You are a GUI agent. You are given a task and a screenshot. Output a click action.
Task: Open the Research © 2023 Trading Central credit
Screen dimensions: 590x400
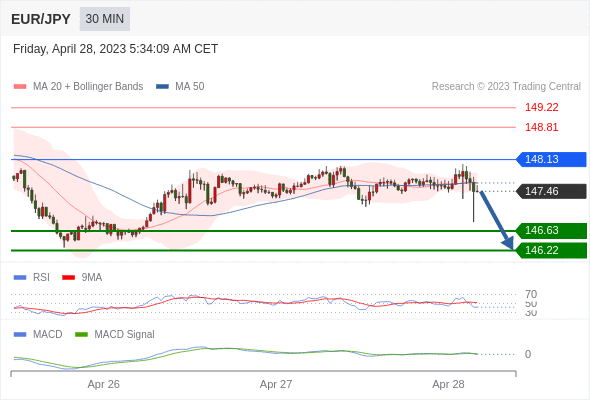506,87
